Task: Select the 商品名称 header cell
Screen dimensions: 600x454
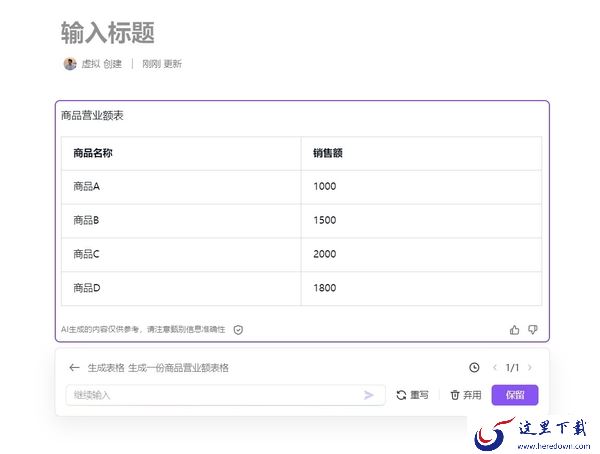Action: (181, 153)
